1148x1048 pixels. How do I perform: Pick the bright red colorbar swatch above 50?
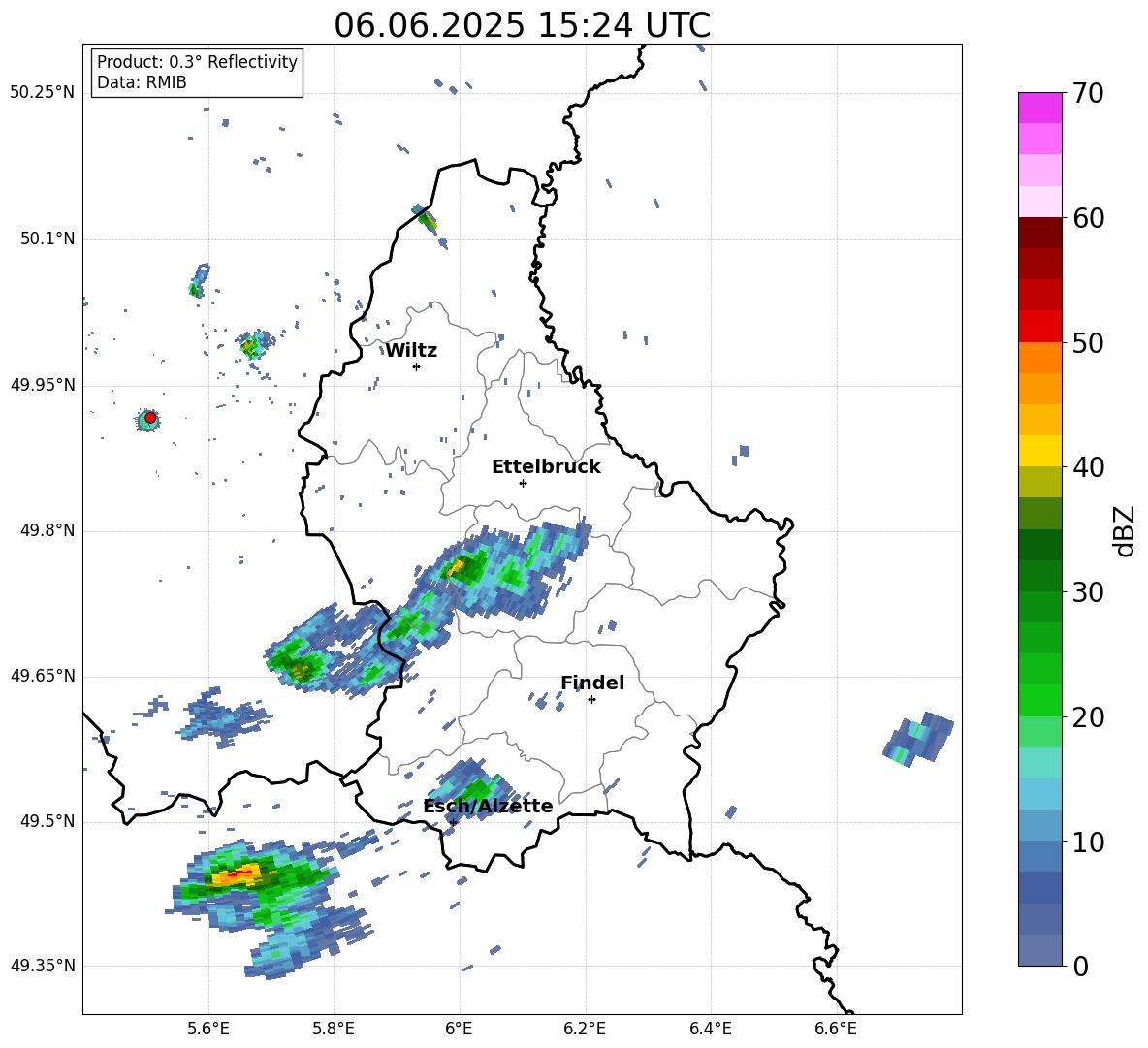pos(1039,327)
